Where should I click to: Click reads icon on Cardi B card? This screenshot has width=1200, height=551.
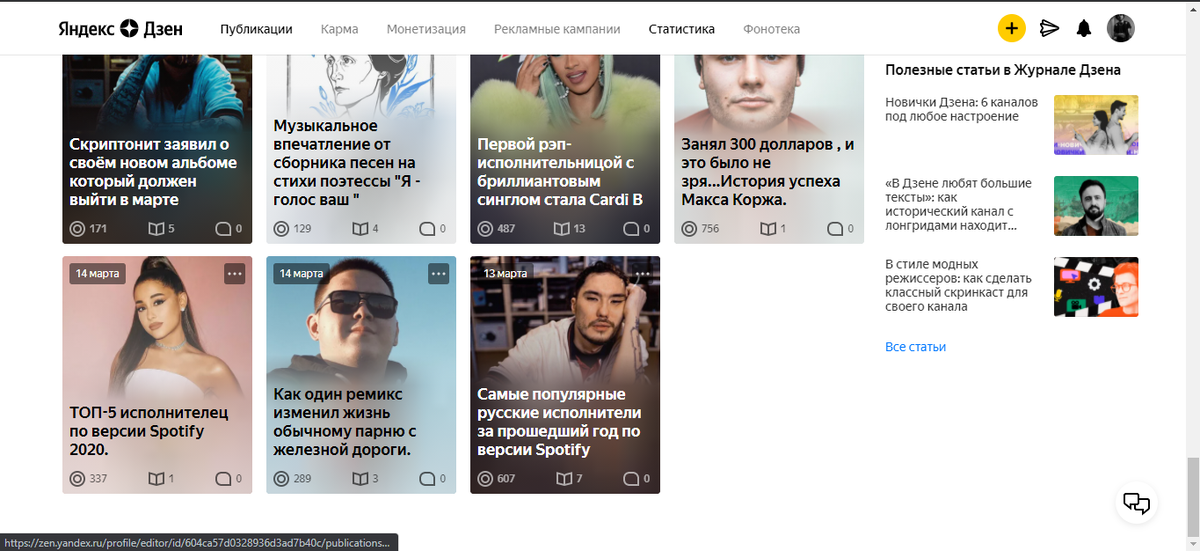[563, 229]
